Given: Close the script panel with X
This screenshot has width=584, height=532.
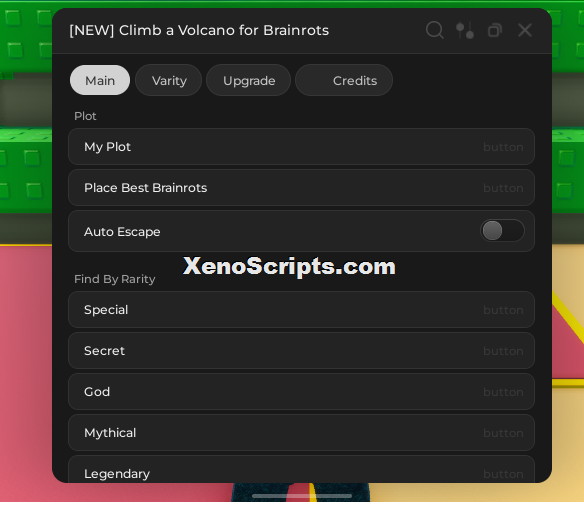Looking at the screenshot, I should point(525,30).
